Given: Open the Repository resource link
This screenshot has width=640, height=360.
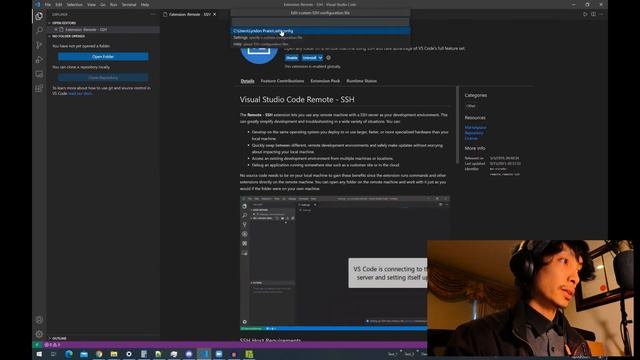Looking at the screenshot, I should [x=474, y=133].
